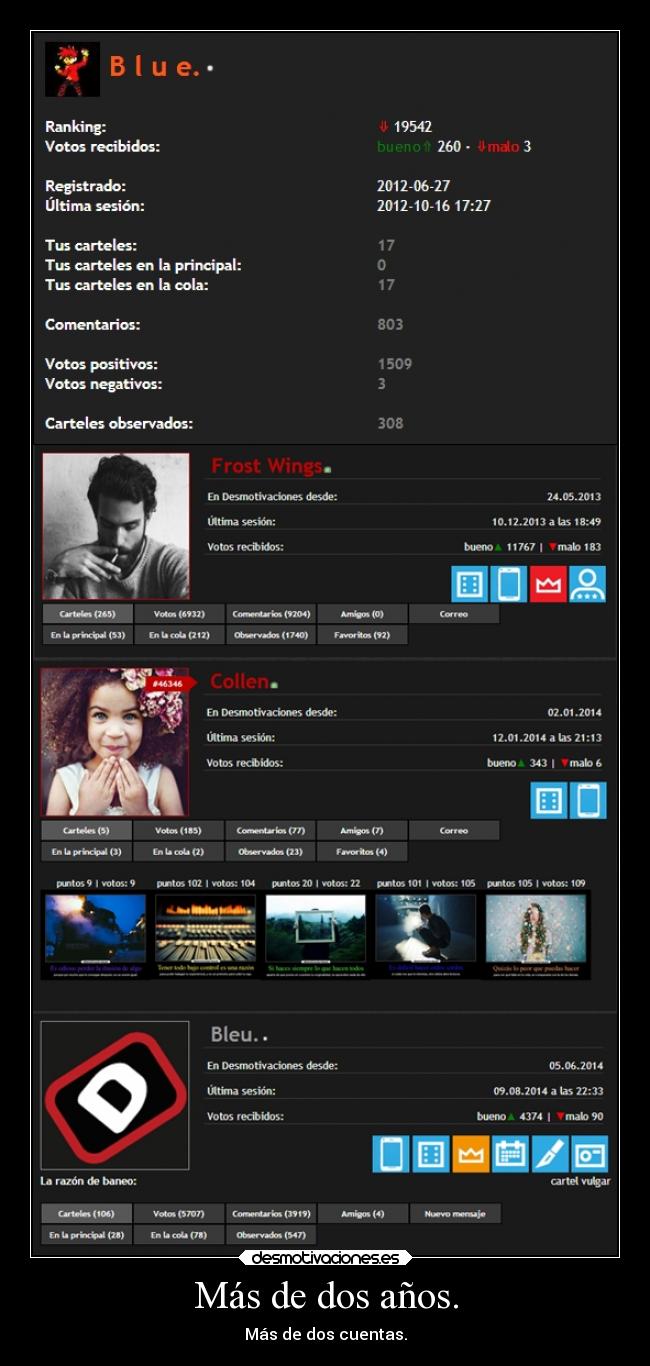The image size is (650, 1366).
Task: Click the pen badge on Bleu's profile
Action: click(x=549, y=1154)
